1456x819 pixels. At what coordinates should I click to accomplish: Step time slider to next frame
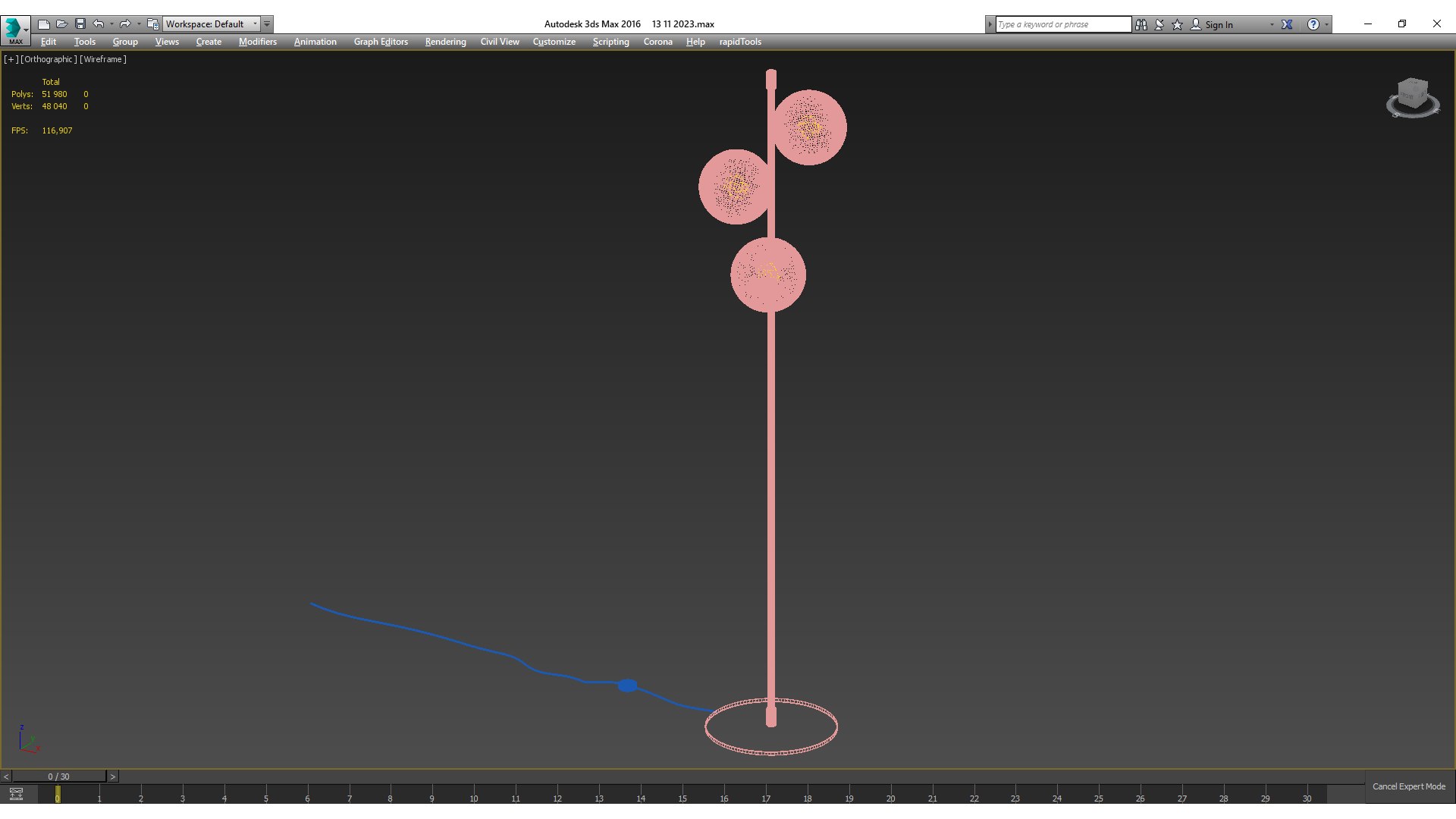click(113, 777)
